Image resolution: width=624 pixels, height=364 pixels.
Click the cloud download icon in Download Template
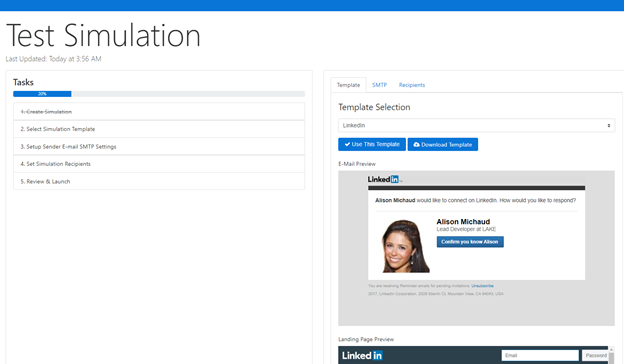tap(416, 144)
